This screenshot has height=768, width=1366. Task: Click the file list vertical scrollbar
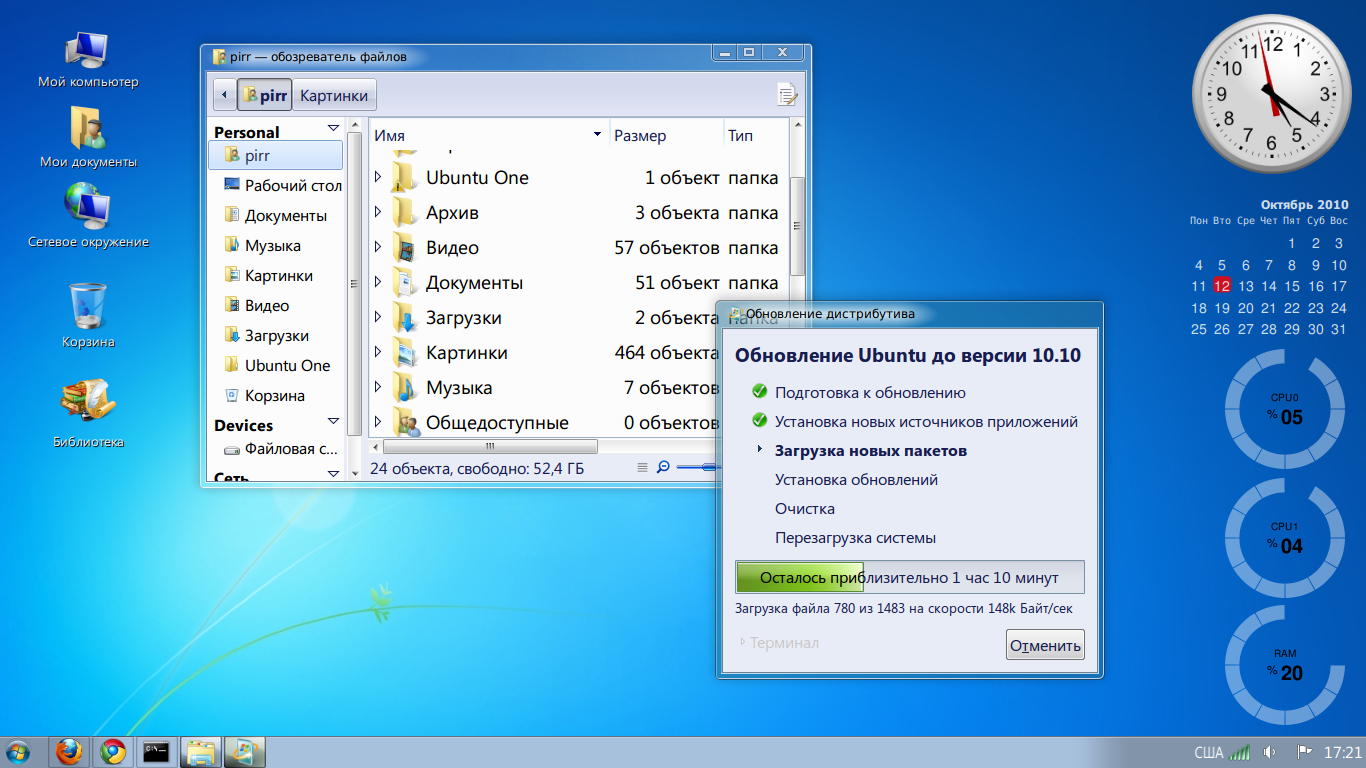tap(797, 226)
